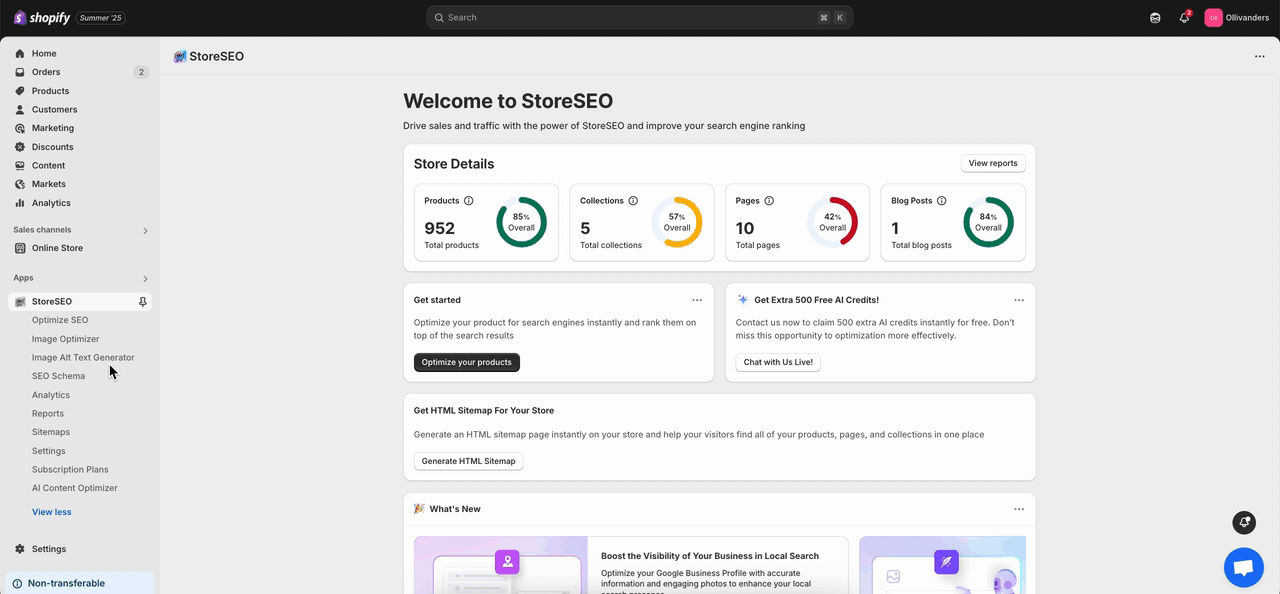Open the What's New options menu

1019,509
